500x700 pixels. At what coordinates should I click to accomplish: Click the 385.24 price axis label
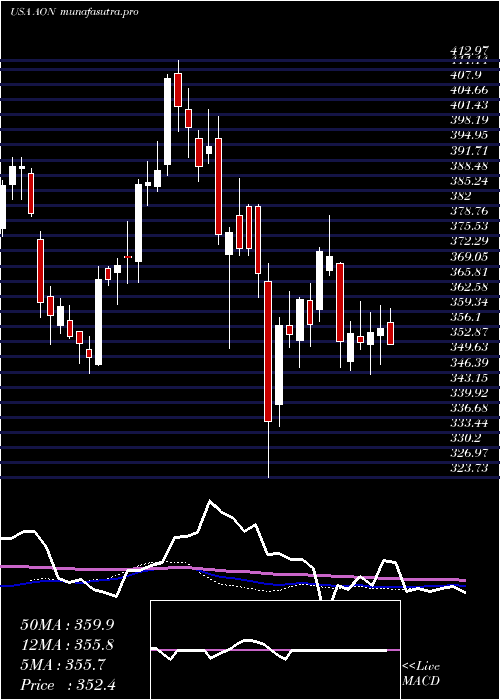point(469,181)
